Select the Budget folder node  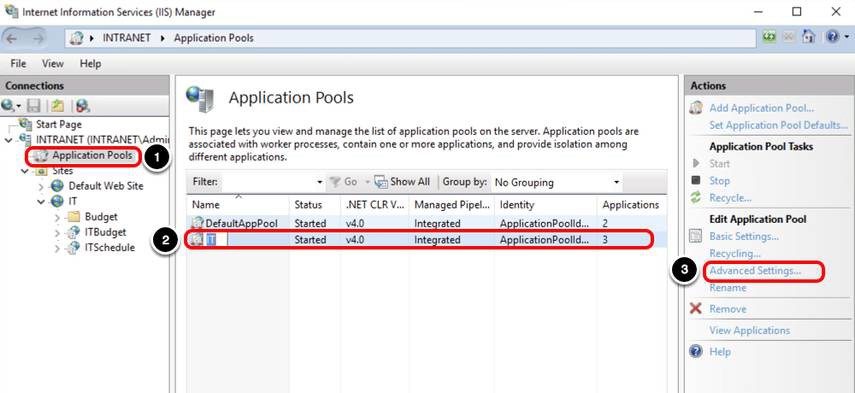coord(101,216)
